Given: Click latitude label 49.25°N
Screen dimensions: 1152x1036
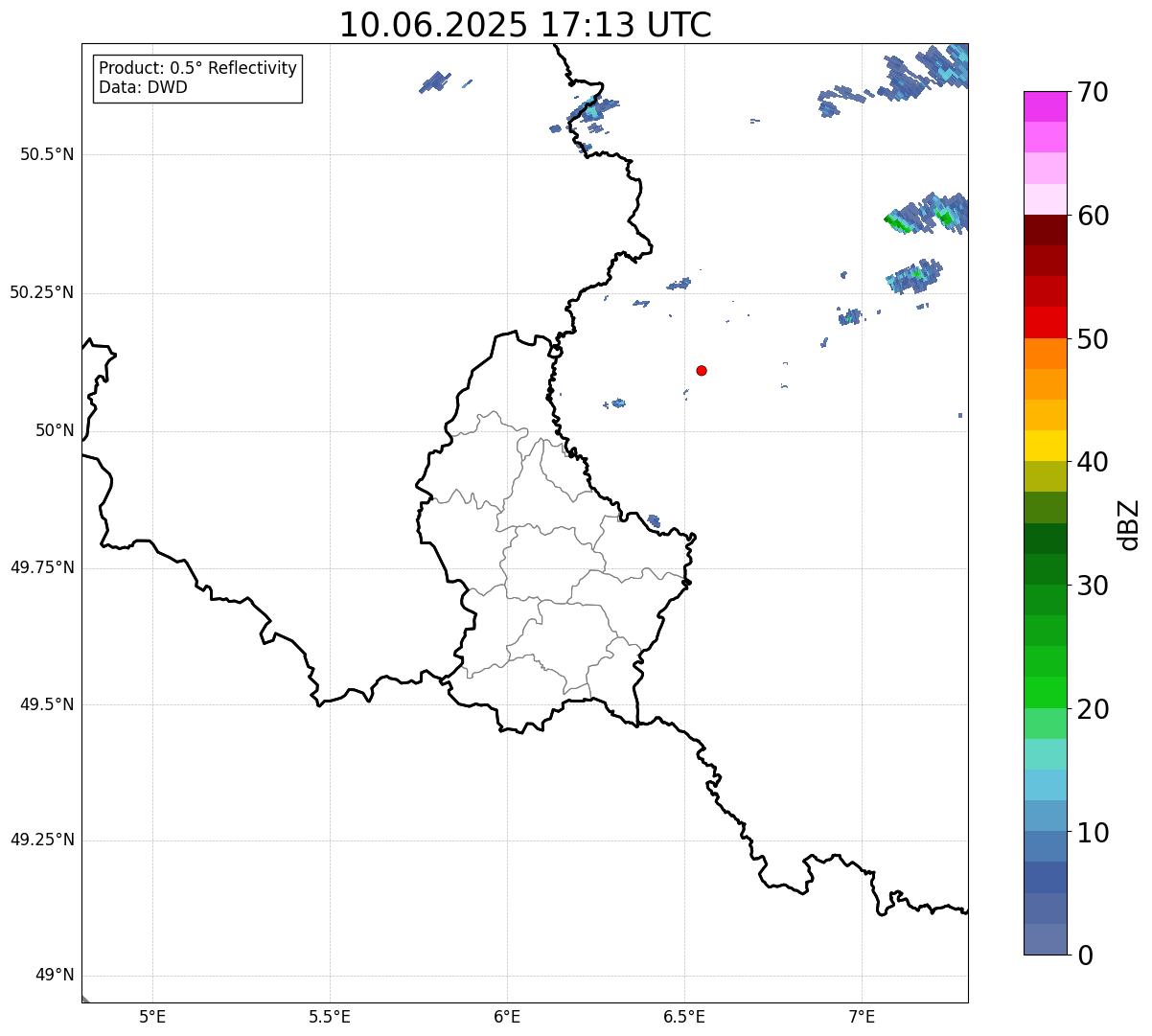Looking at the screenshot, I should coord(42,840).
